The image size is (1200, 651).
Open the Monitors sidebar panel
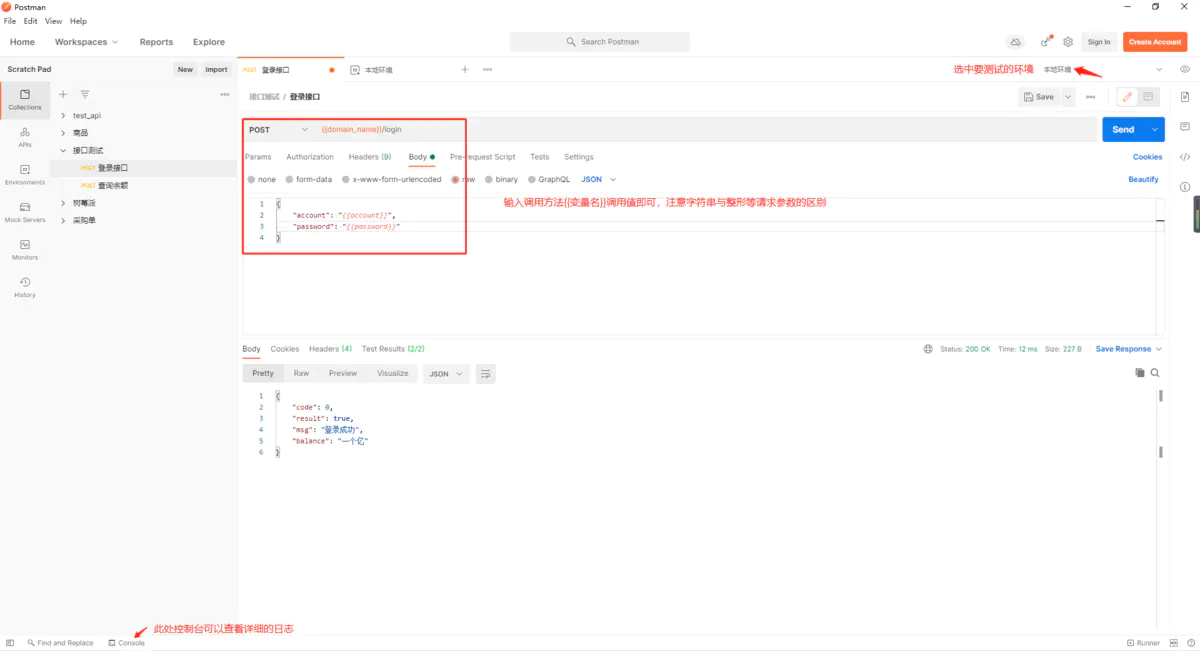pos(25,250)
